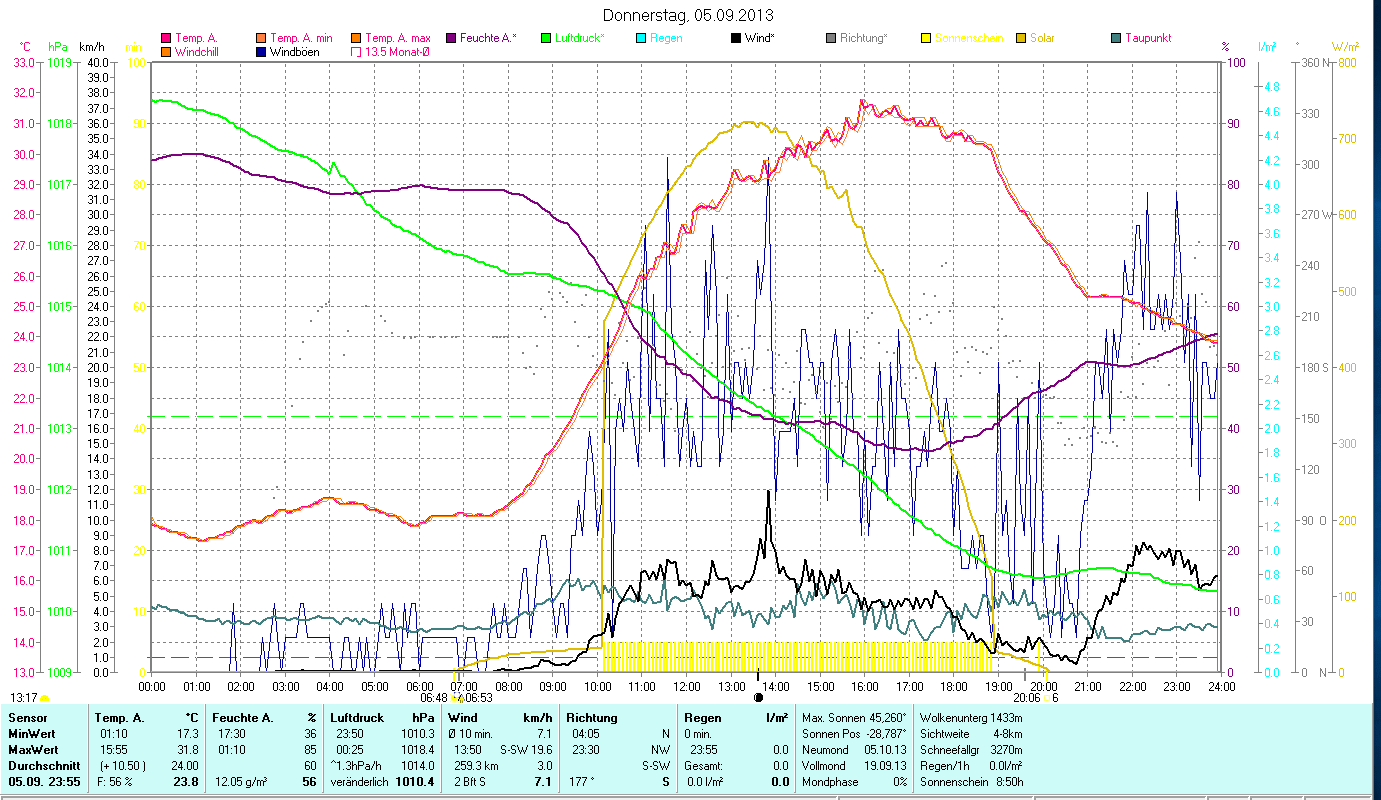
Task: Click the gray Richtung* legend swatch
Action: click(x=831, y=38)
